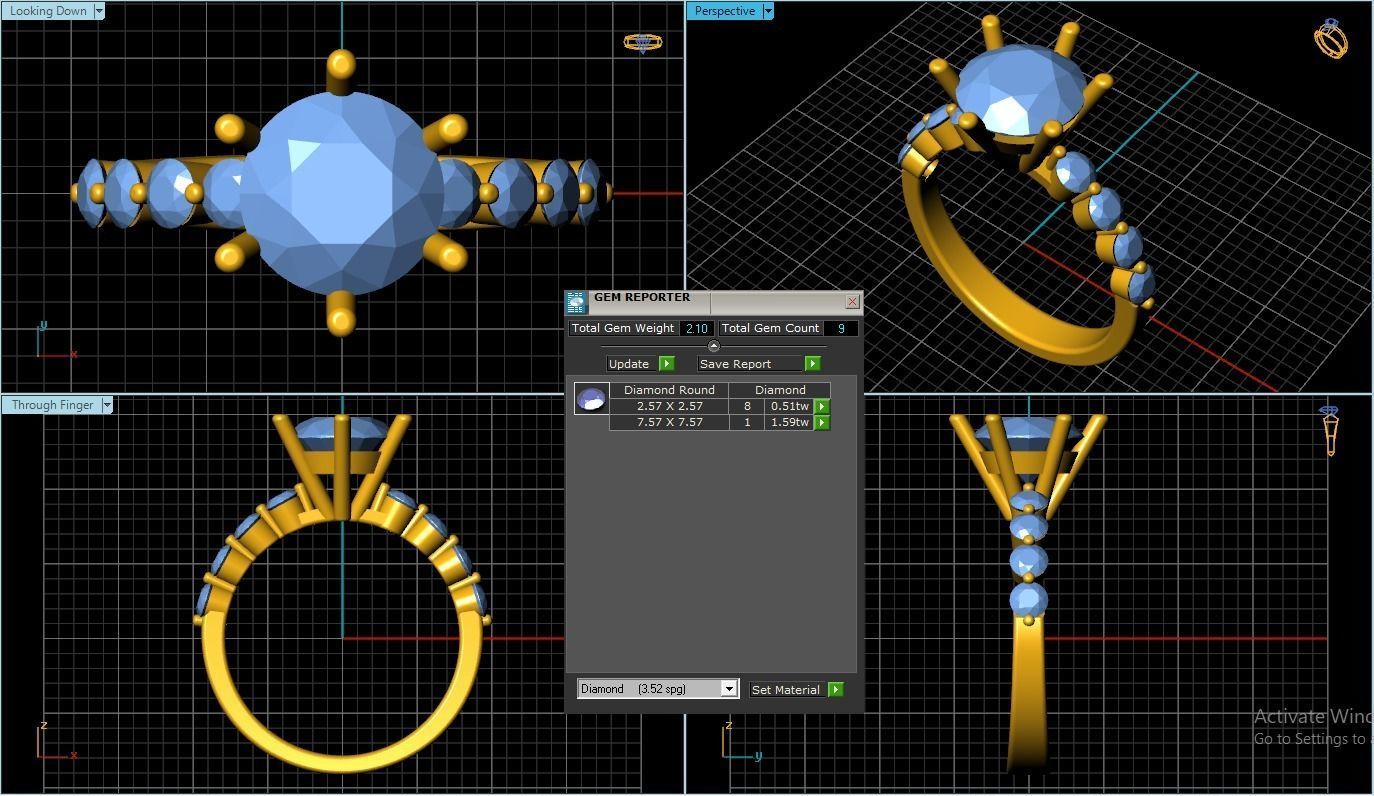Click the '7.57 X 7.57' size cell
This screenshot has height=796, width=1374.
(x=669, y=422)
